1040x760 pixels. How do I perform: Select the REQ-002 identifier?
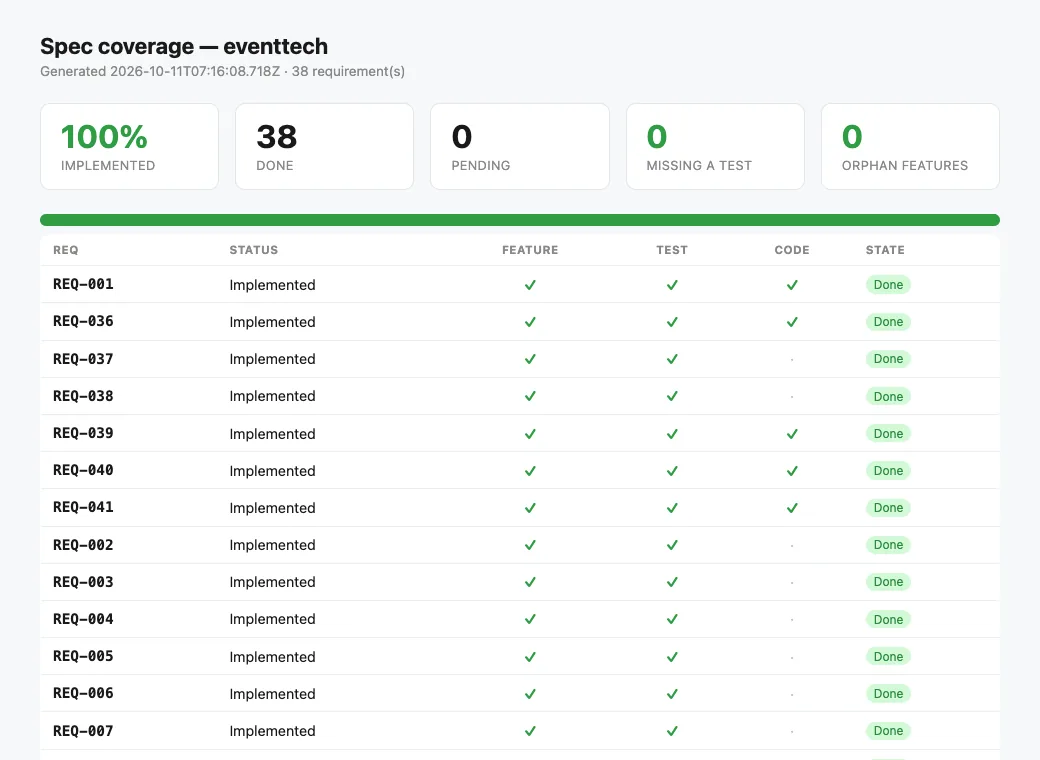83,545
